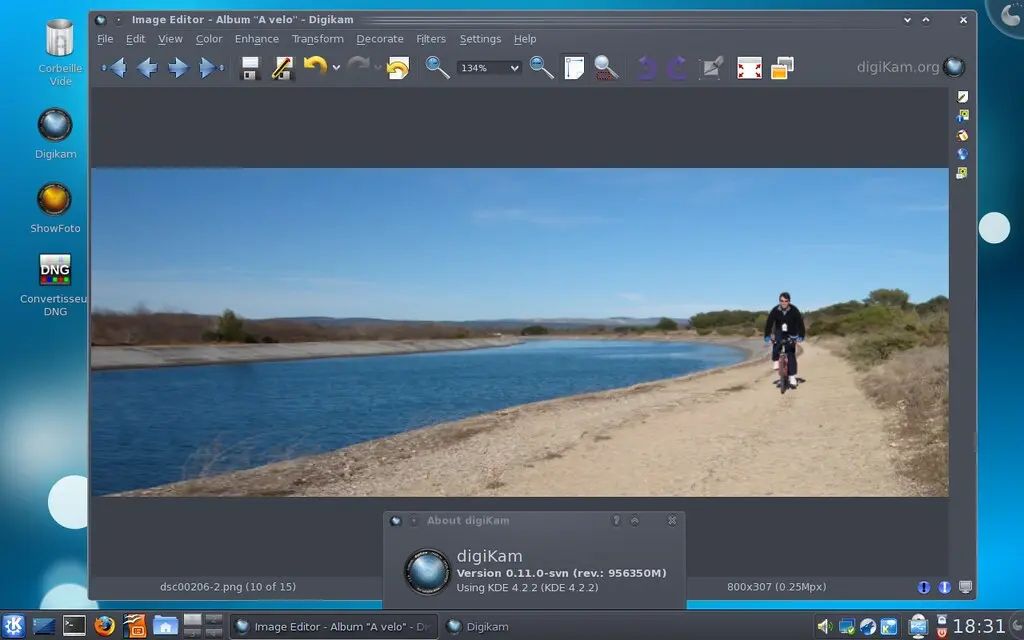Open the Filters menu
Viewport: 1024px width, 640px height.
pos(431,39)
